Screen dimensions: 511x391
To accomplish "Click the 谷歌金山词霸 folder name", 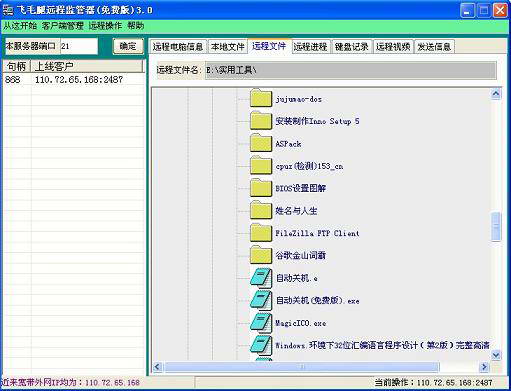I will [301, 256].
